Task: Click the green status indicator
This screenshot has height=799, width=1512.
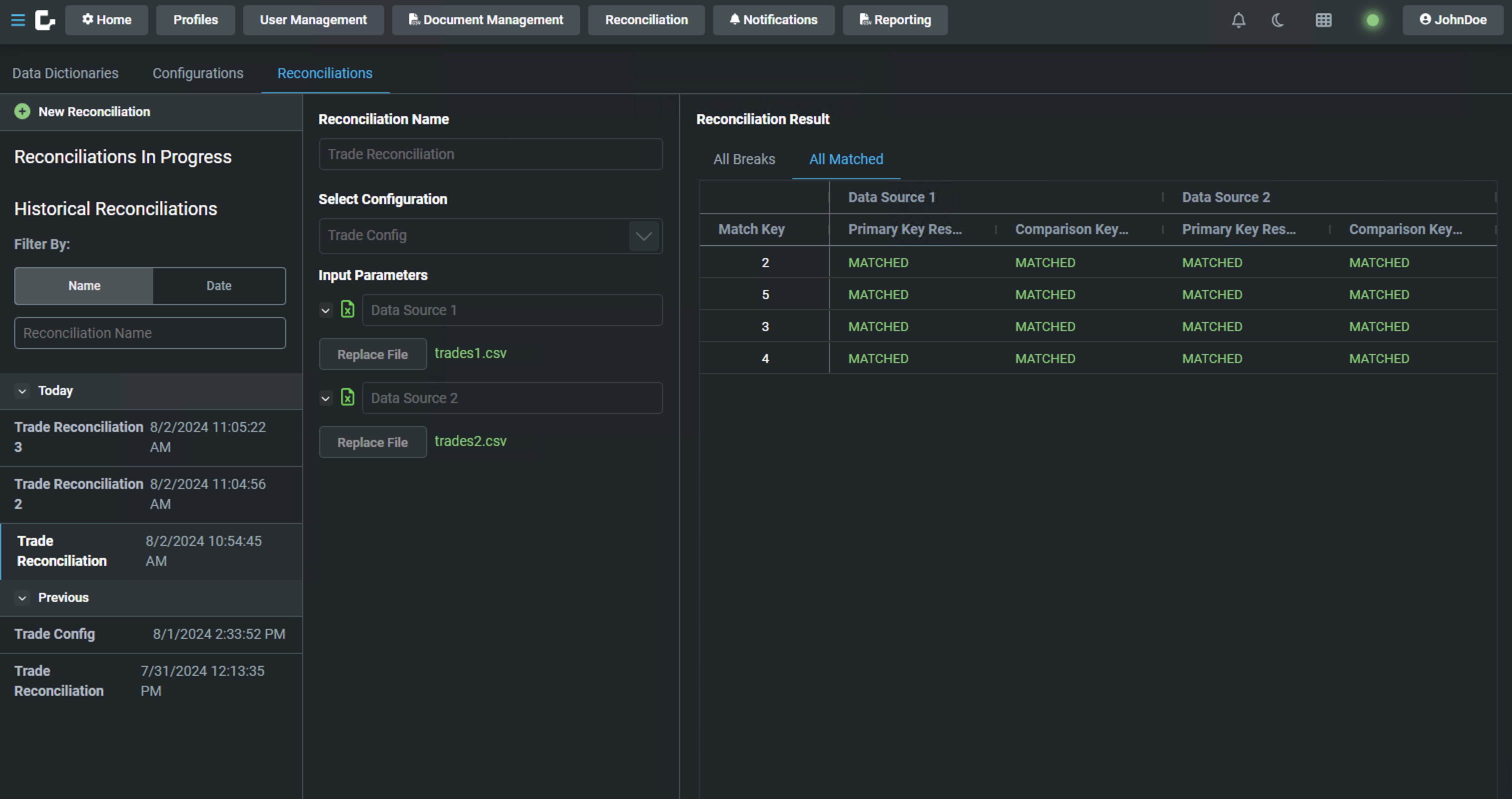Action: [1372, 20]
